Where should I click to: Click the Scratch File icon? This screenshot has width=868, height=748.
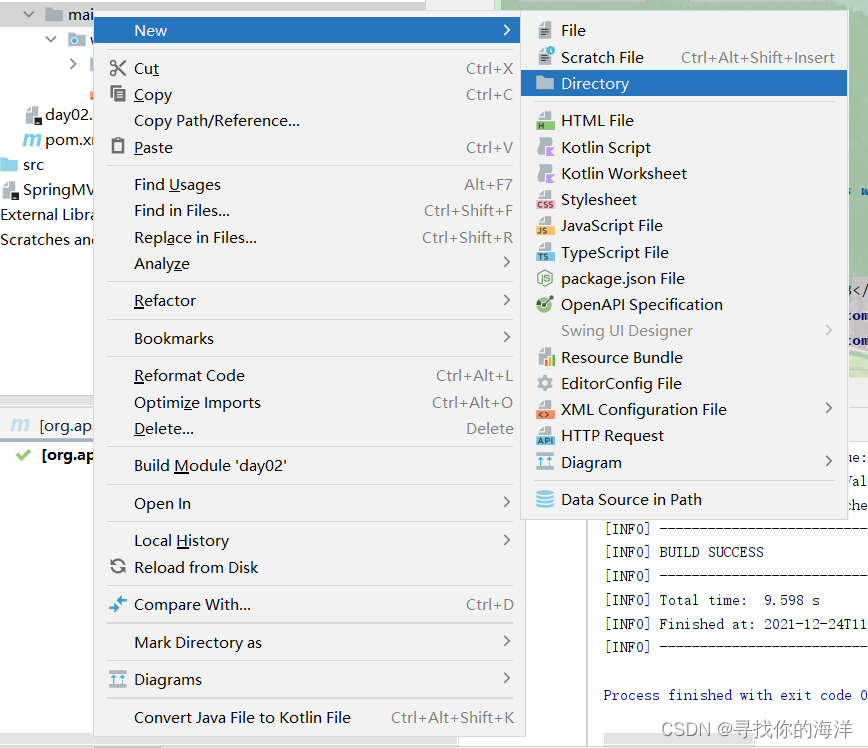(x=545, y=56)
